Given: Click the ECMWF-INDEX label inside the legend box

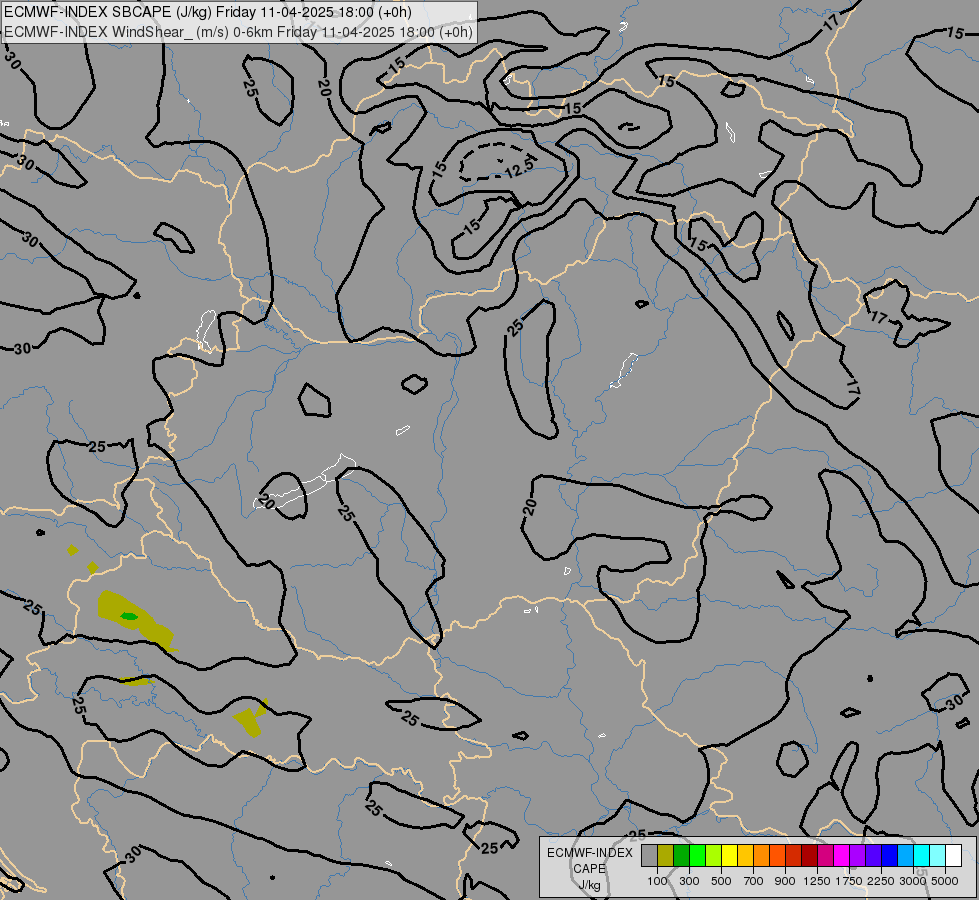Looking at the screenshot, I should [589, 853].
